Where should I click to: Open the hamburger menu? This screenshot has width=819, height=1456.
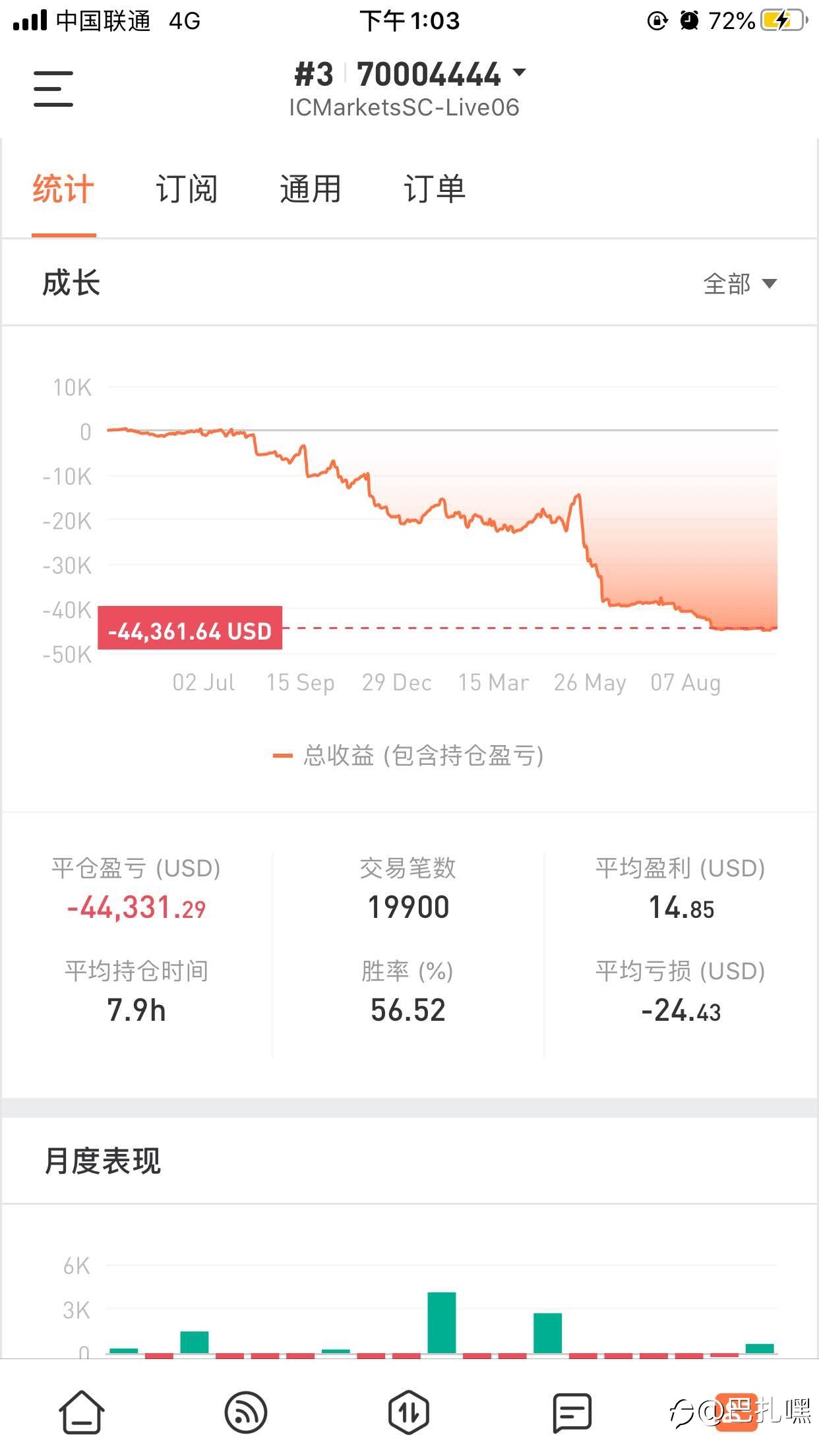53,89
